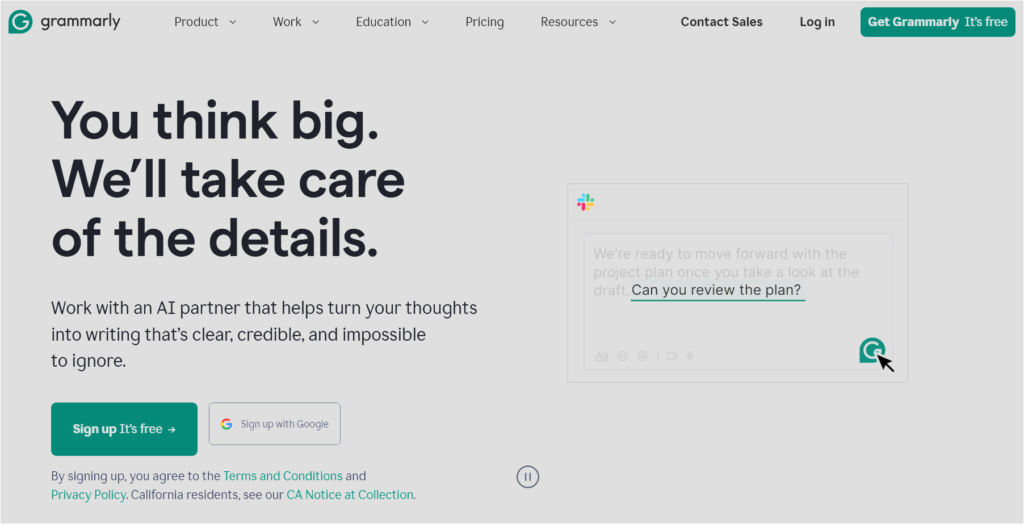Click the @ mention icon
This screenshot has width=1024, height=524.
click(643, 356)
